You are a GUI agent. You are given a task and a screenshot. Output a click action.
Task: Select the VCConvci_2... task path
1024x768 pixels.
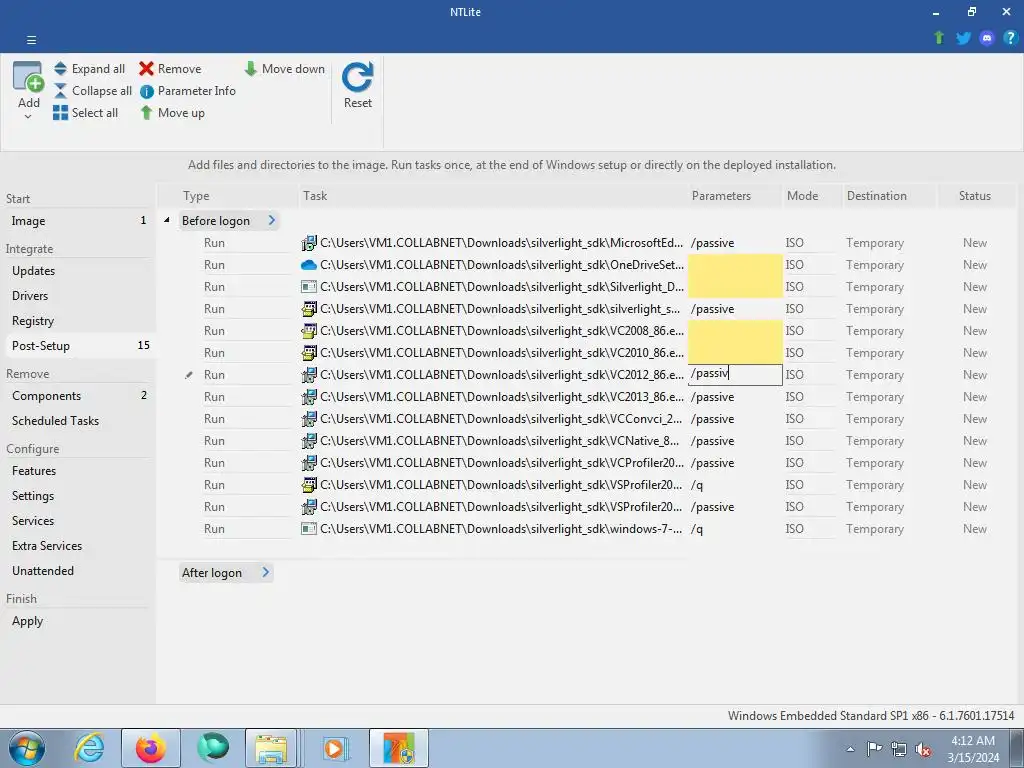click(501, 419)
